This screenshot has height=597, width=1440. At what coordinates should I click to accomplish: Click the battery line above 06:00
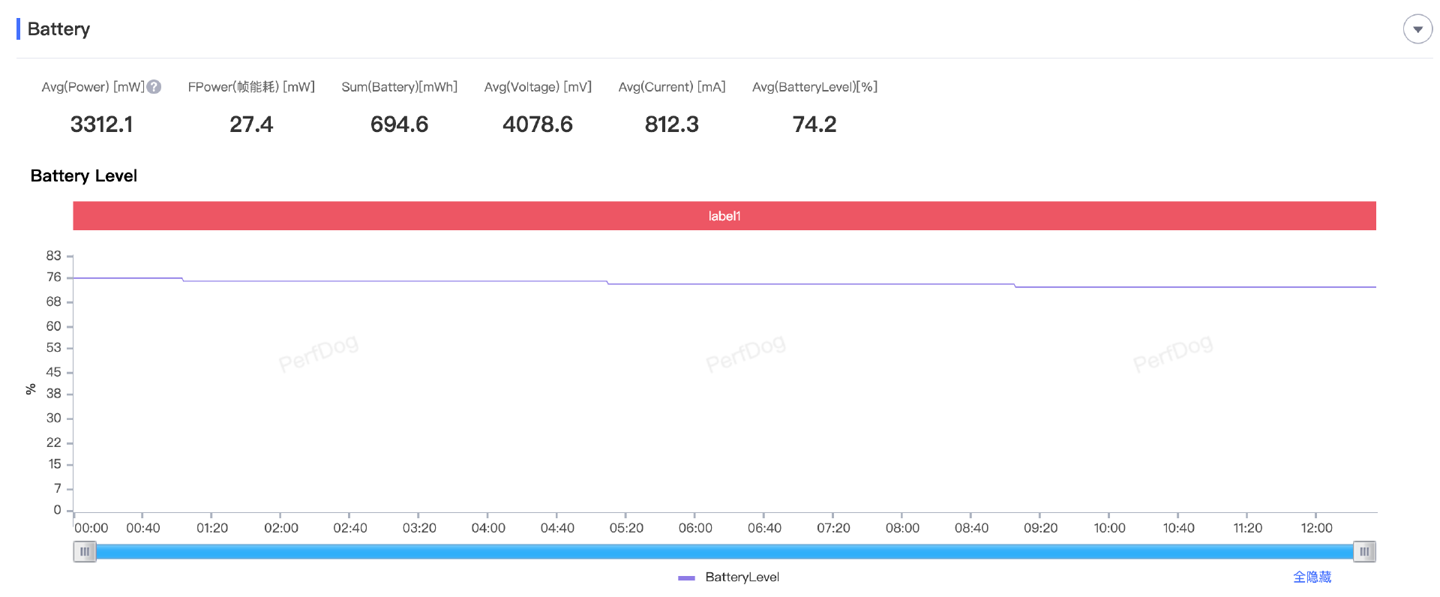pyautogui.click(x=696, y=284)
